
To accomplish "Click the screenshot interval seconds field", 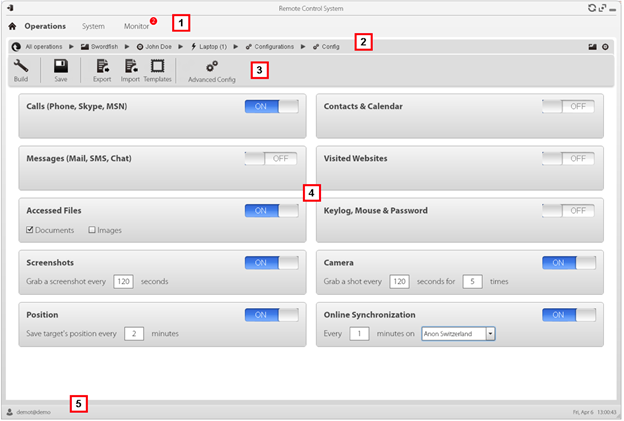I will click(123, 282).
